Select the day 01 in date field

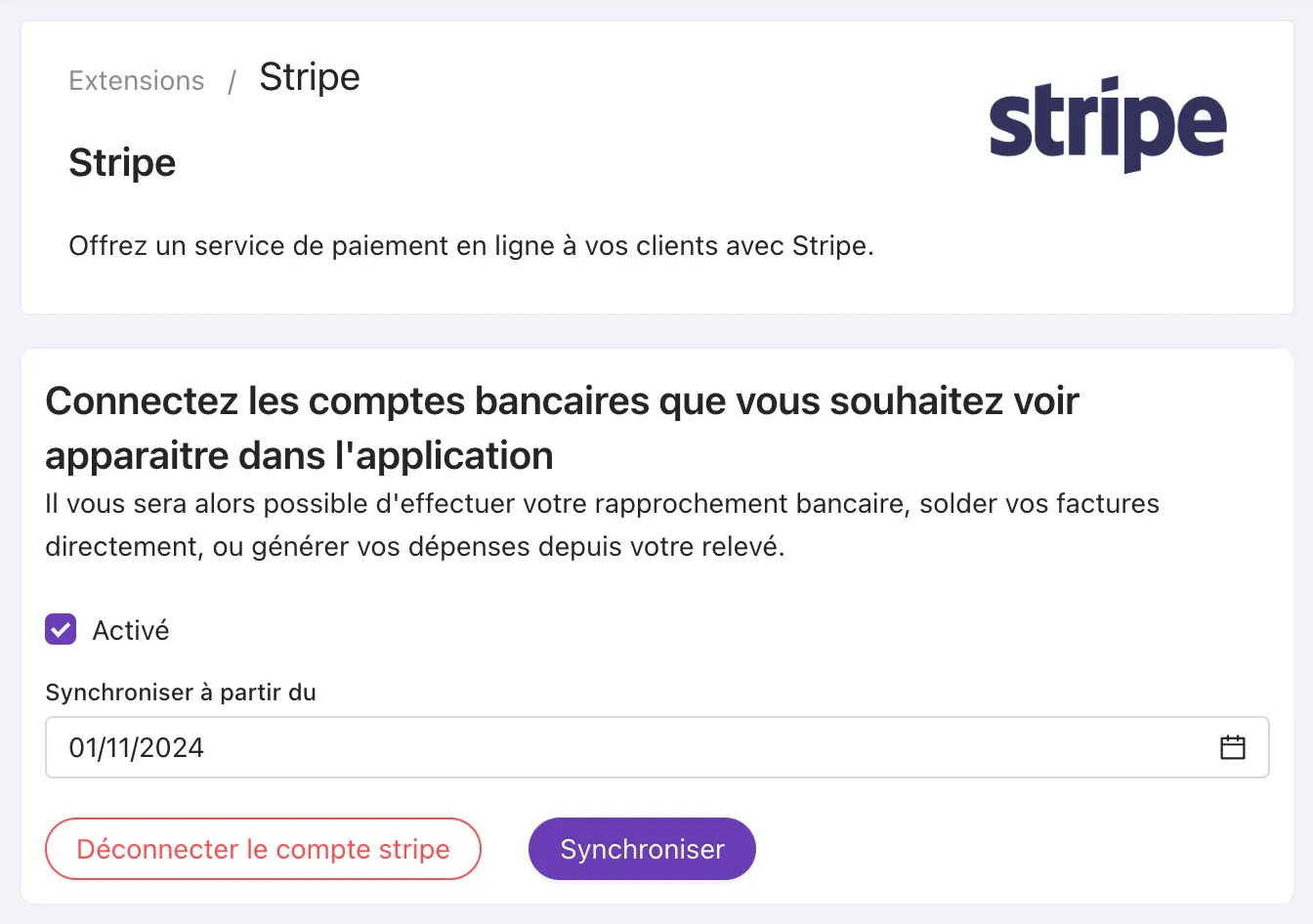tap(84, 748)
